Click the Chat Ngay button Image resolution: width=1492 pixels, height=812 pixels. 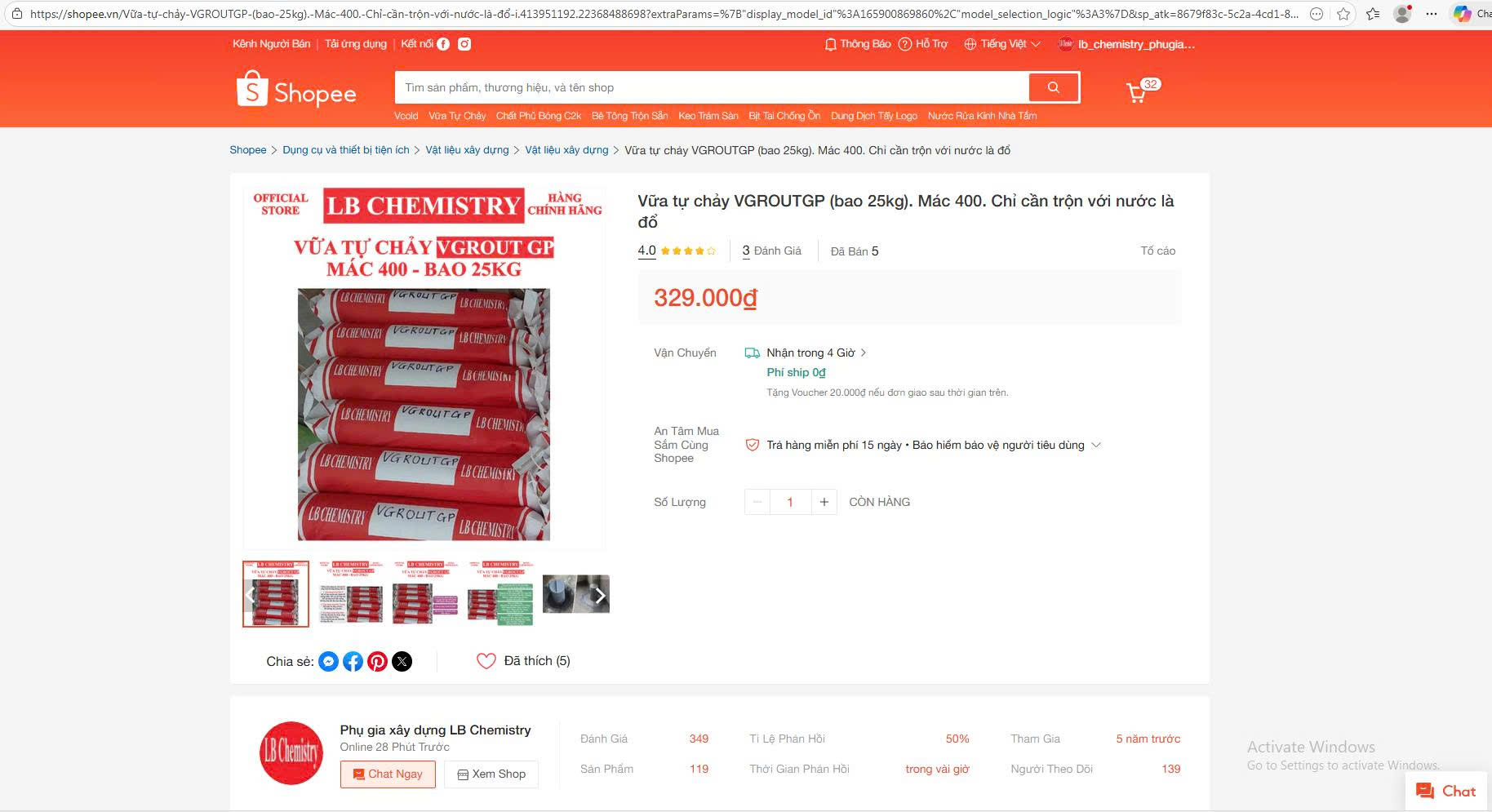coord(388,774)
